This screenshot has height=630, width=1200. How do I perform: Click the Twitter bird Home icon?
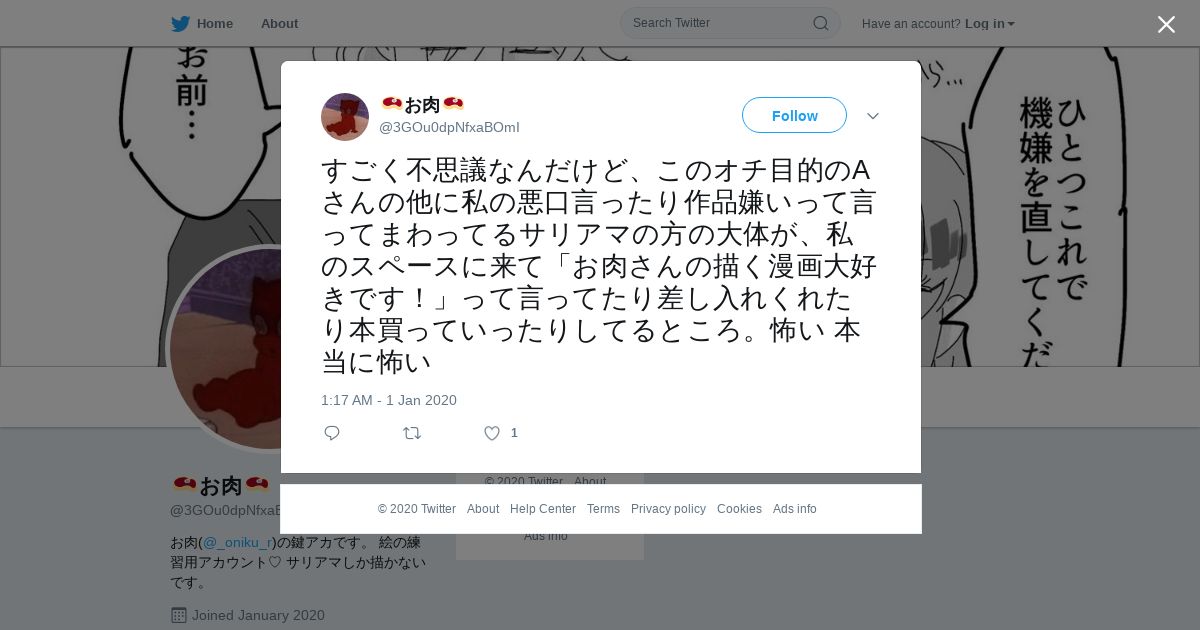coord(180,24)
